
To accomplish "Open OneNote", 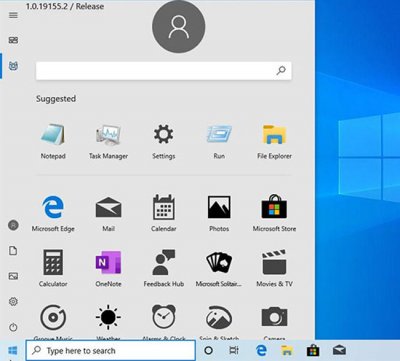I will pos(108,262).
